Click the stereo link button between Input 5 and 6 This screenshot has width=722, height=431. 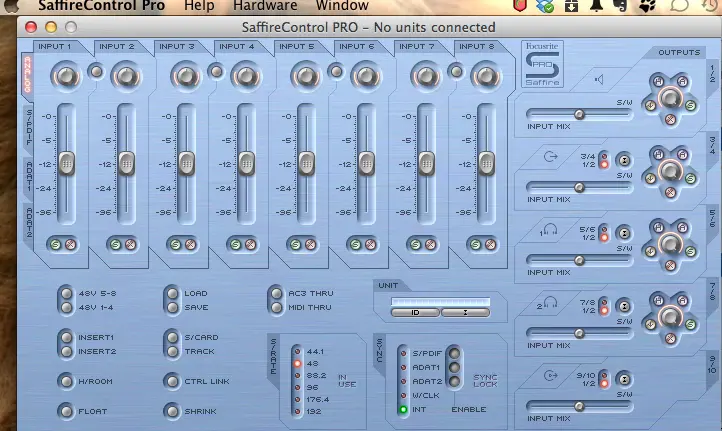(337, 71)
